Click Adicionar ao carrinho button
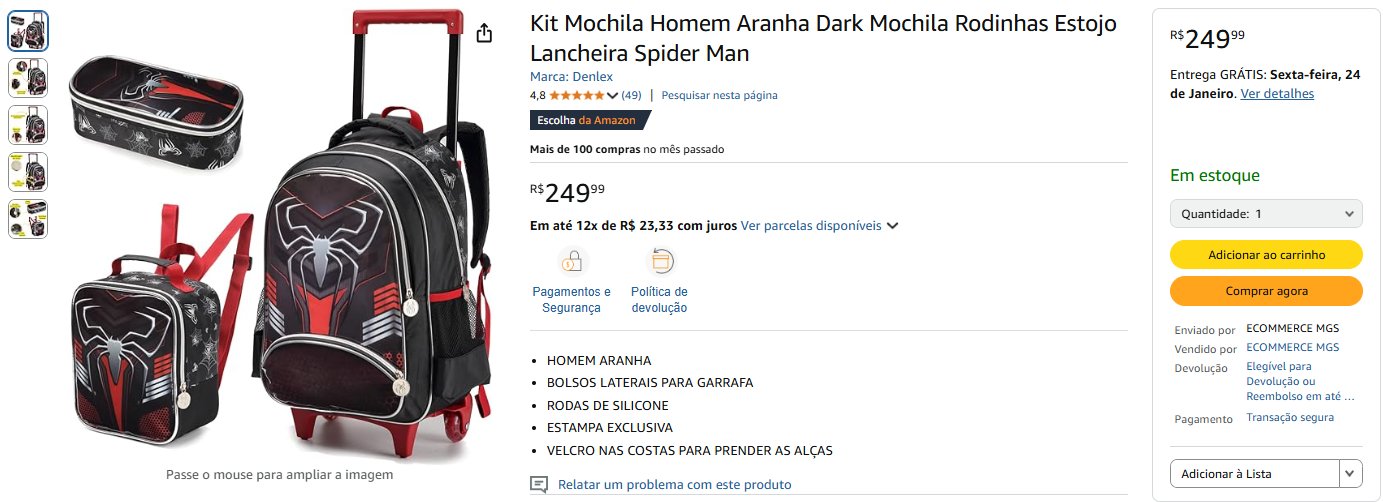 tap(1266, 255)
